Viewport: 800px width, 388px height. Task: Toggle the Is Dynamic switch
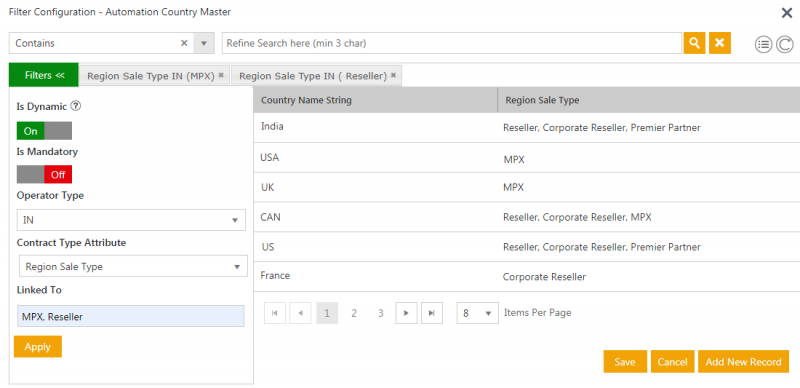[44, 131]
